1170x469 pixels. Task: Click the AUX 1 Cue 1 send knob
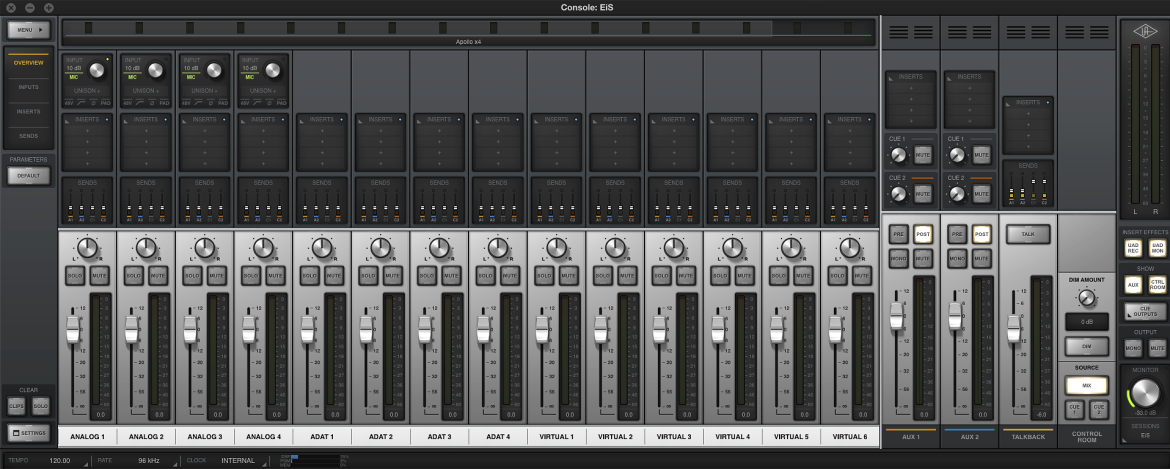coord(898,154)
